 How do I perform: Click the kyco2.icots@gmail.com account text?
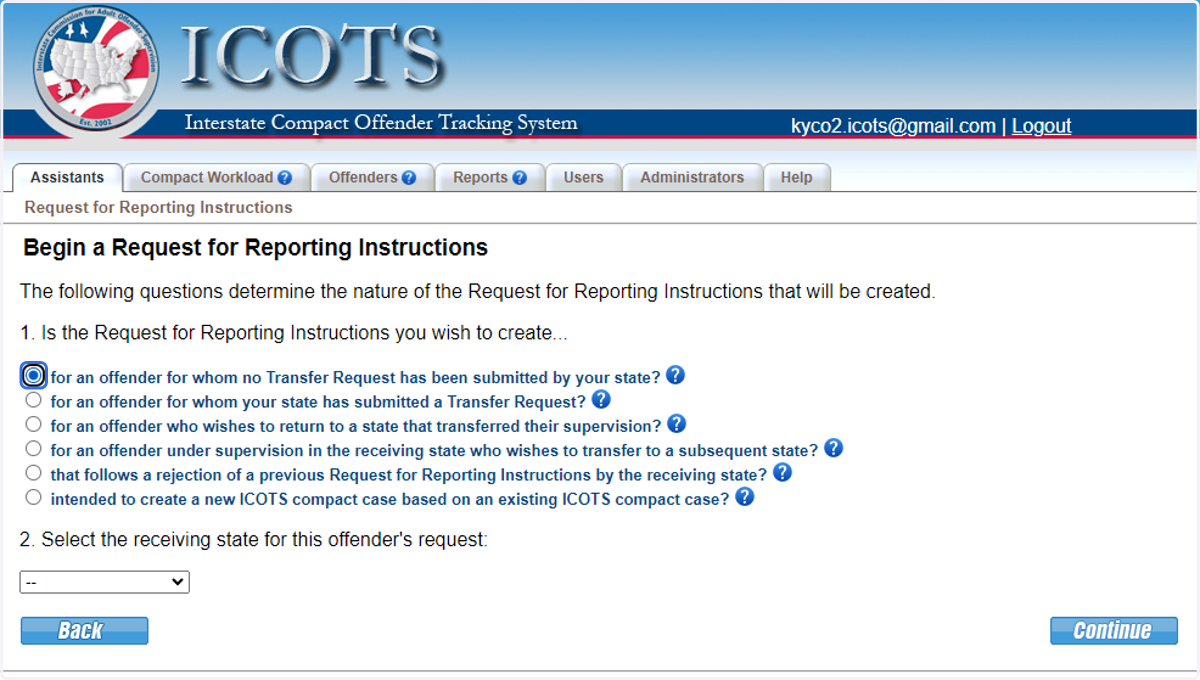(x=893, y=126)
